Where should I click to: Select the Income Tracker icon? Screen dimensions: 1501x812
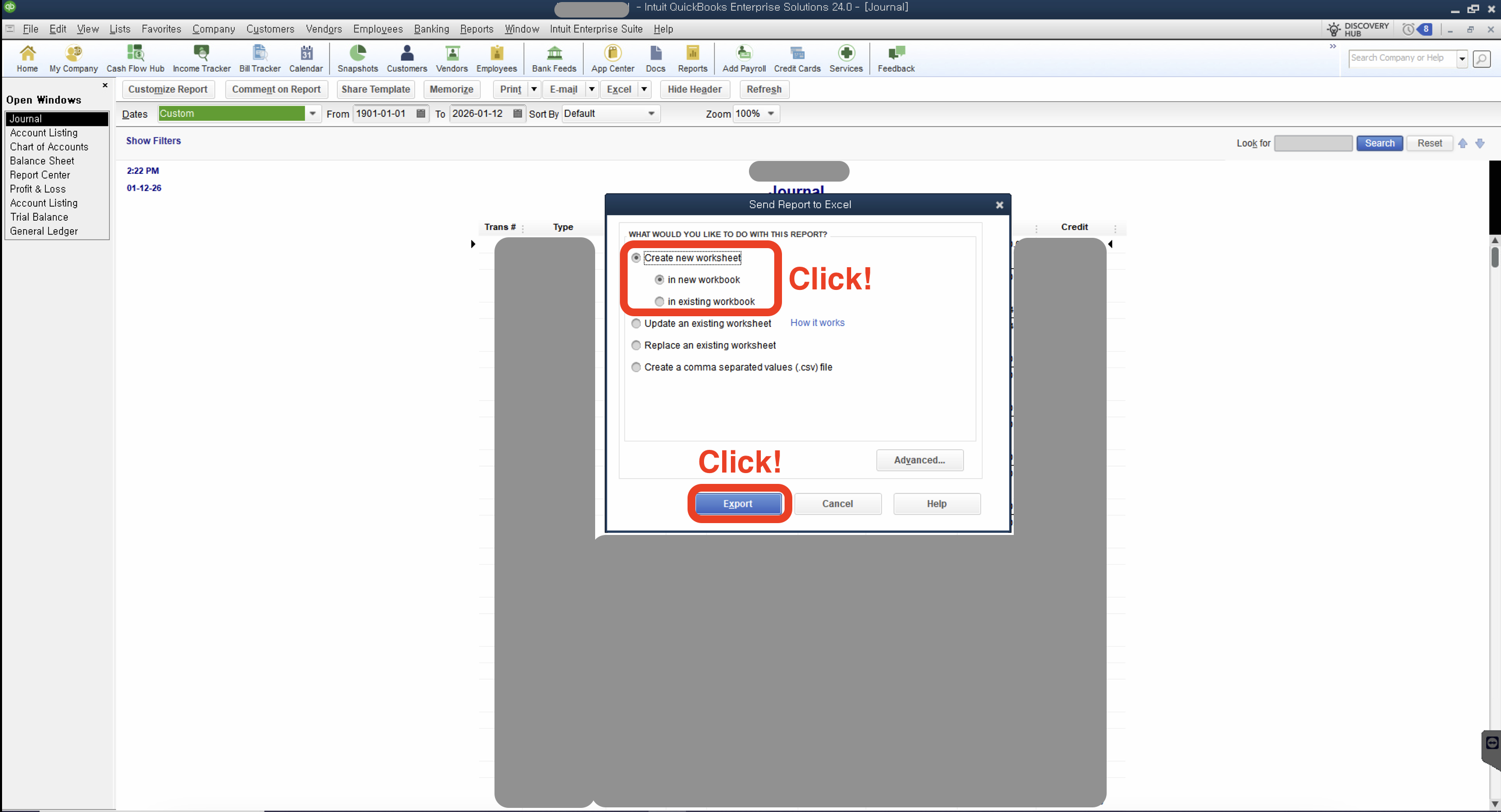point(202,58)
